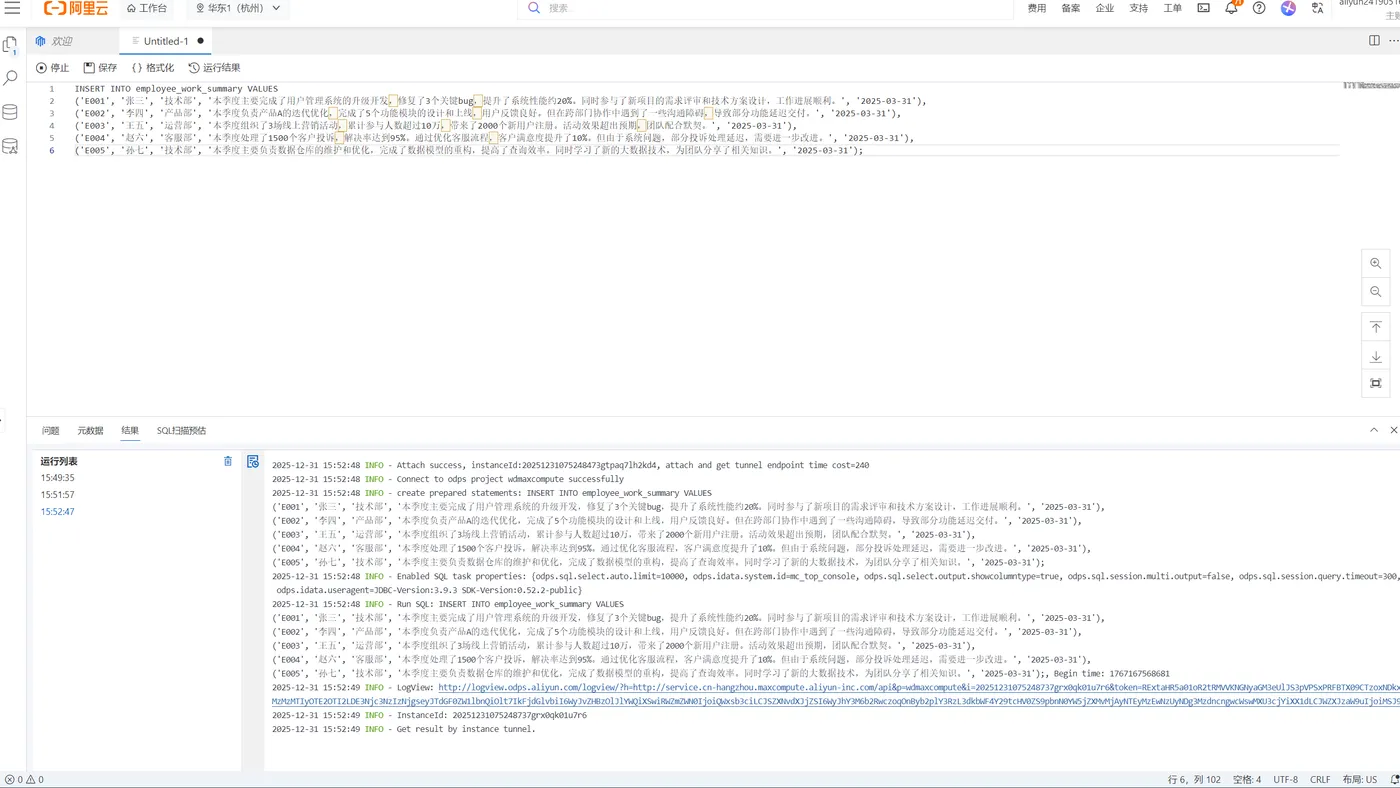The height and width of the screenshot is (788, 1400).
Task: Open the notifications bell
Action: pyautogui.click(x=1231, y=8)
